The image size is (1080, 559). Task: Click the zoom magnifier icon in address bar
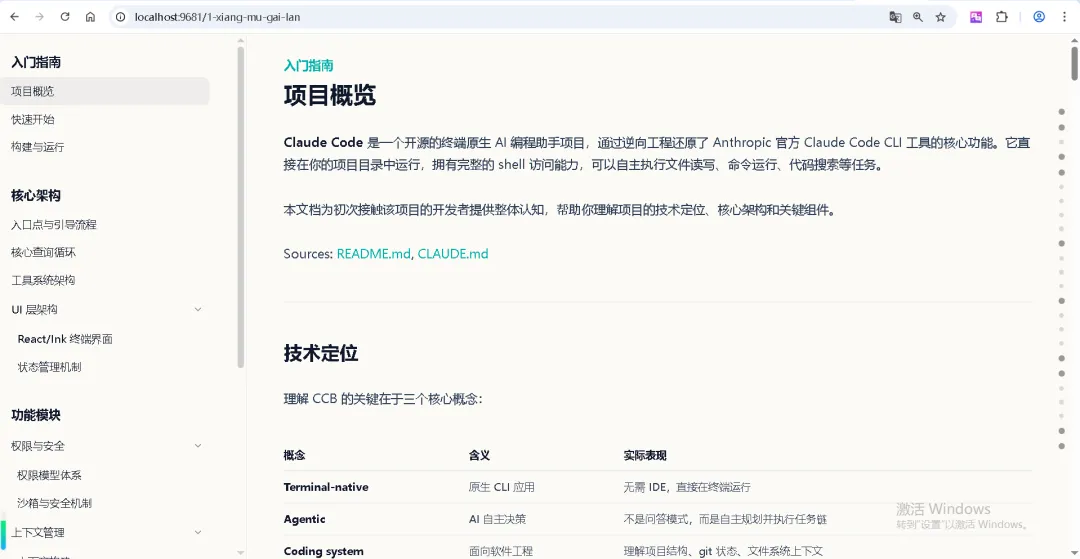(x=918, y=17)
